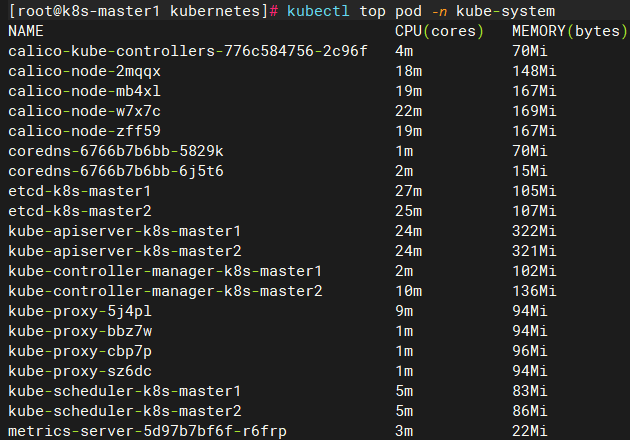The height and width of the screenshot is (440, 630).
Task: Select pod name kube-proxy-sz6dc
Action: pos(80,371)
